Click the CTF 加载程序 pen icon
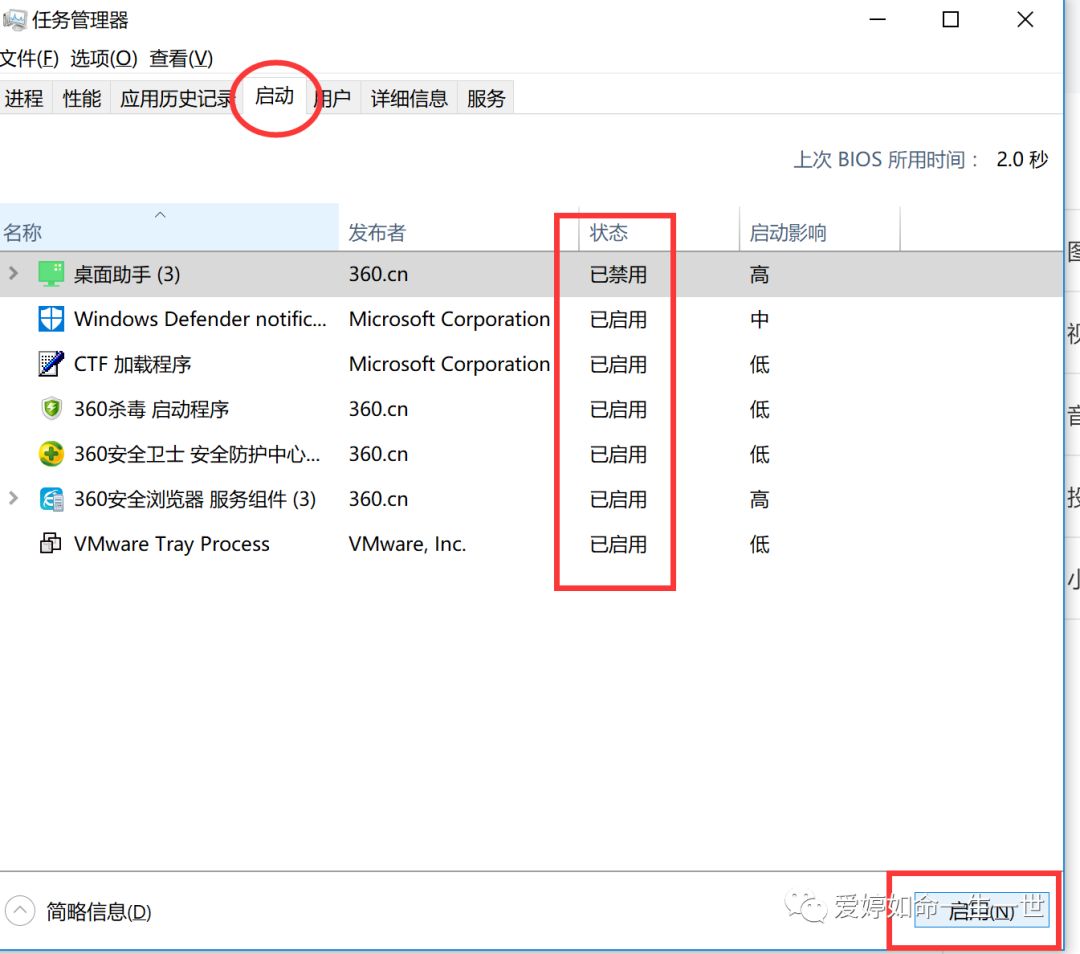1080x954 pixels. [x=51, y=364]
